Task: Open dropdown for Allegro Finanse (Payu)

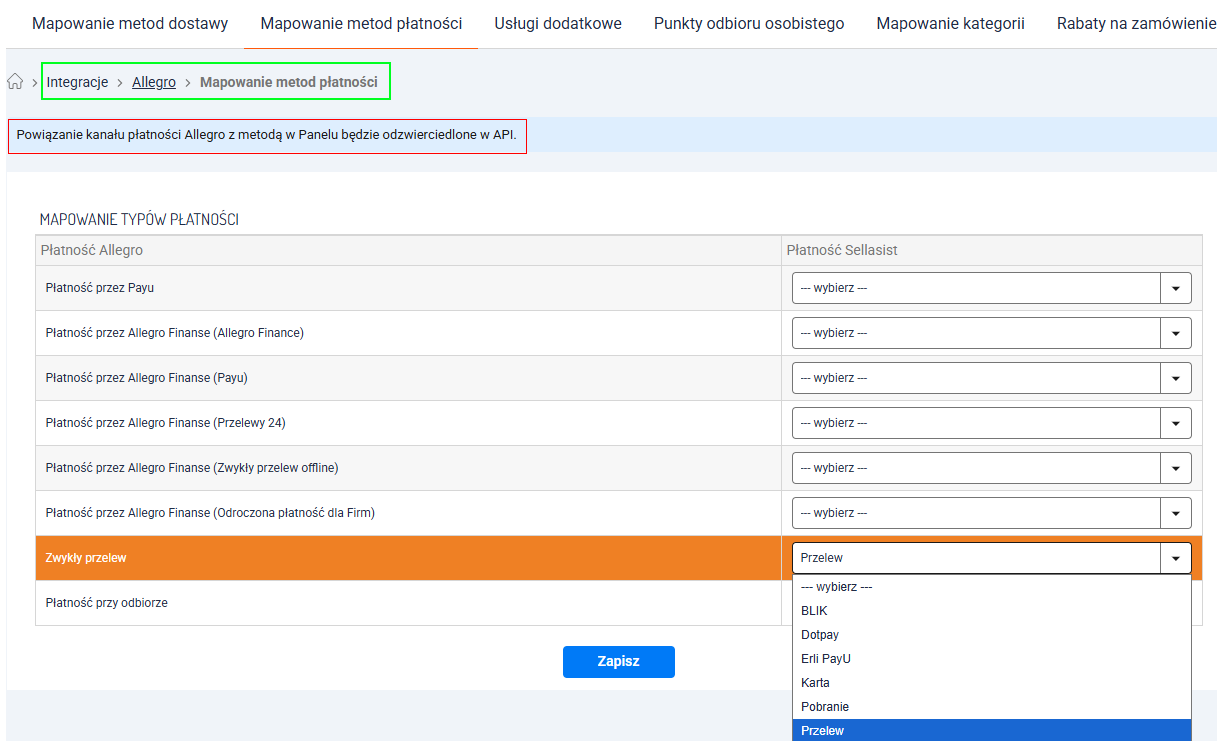Action: pyautogui.click(x=992, y=378)
